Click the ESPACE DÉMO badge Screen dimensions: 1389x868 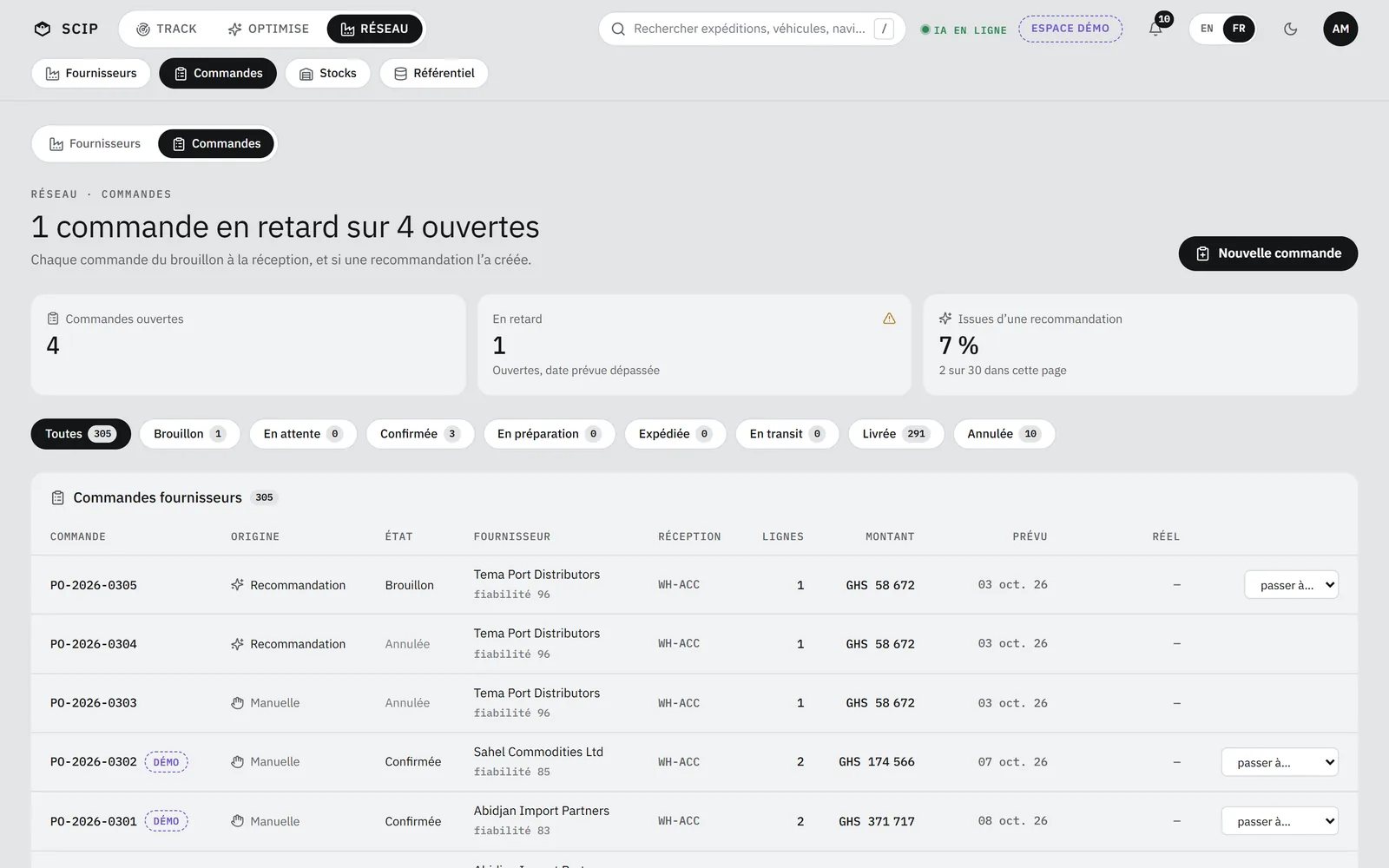point(1070,29)
